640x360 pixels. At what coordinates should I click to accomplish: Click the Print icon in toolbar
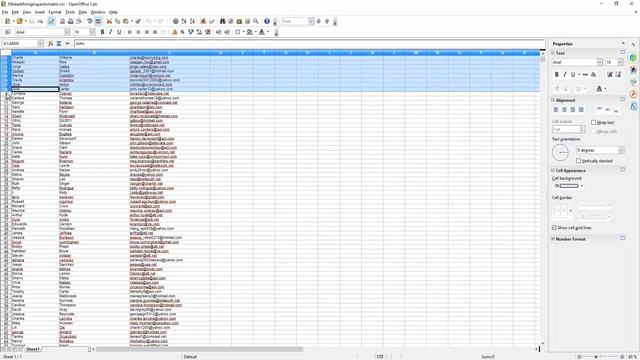(x=70, y=21)
